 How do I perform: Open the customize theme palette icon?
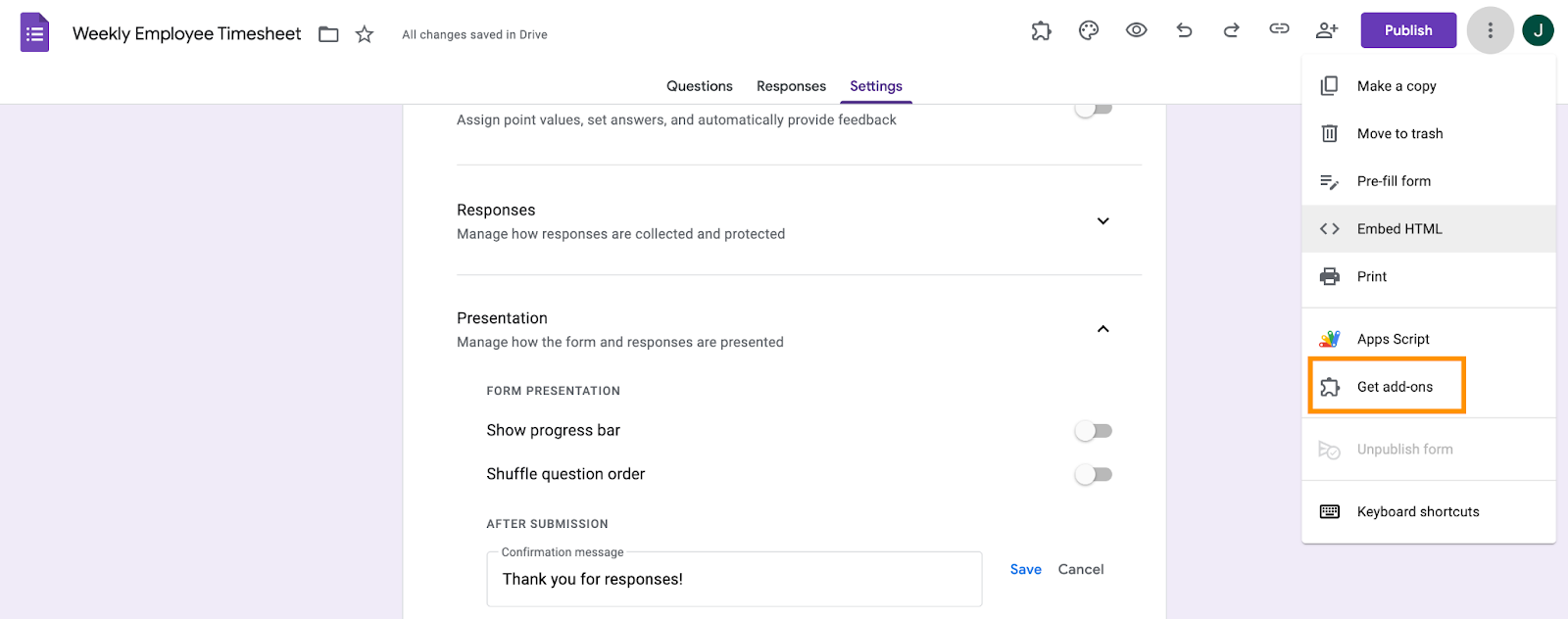1089,30
